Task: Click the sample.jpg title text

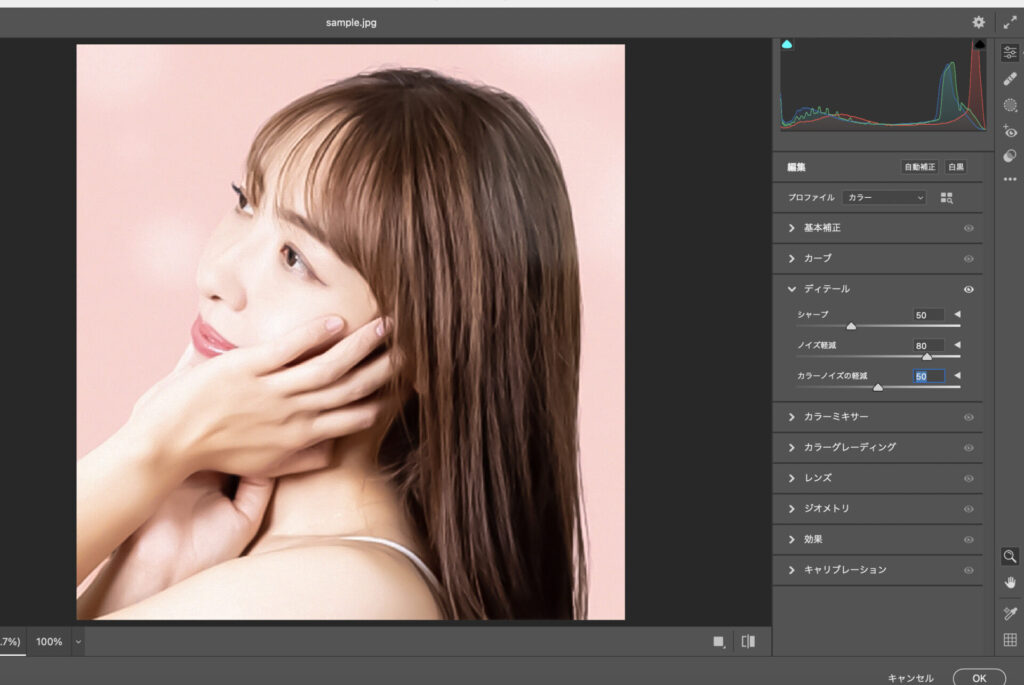Action: pyautogui.click(x=351, y=22)
